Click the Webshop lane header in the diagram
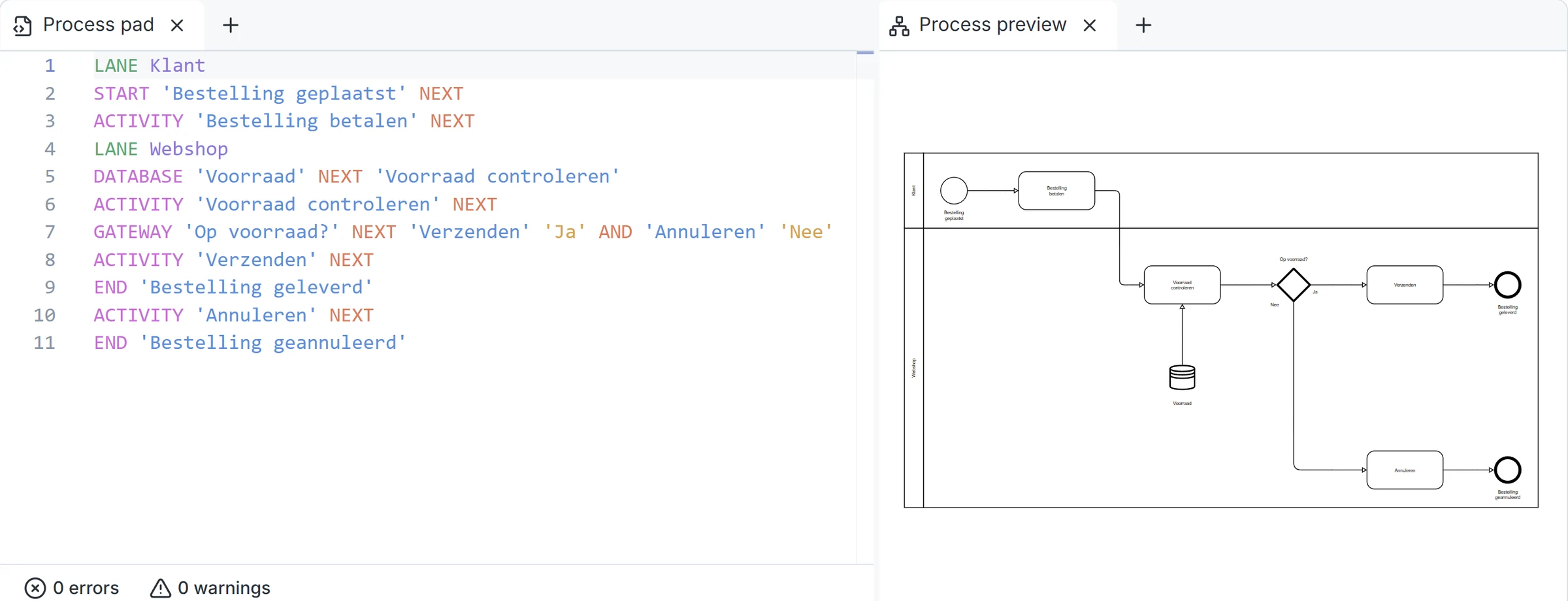This screenshot has height=601, width=1568. (913, 368)
